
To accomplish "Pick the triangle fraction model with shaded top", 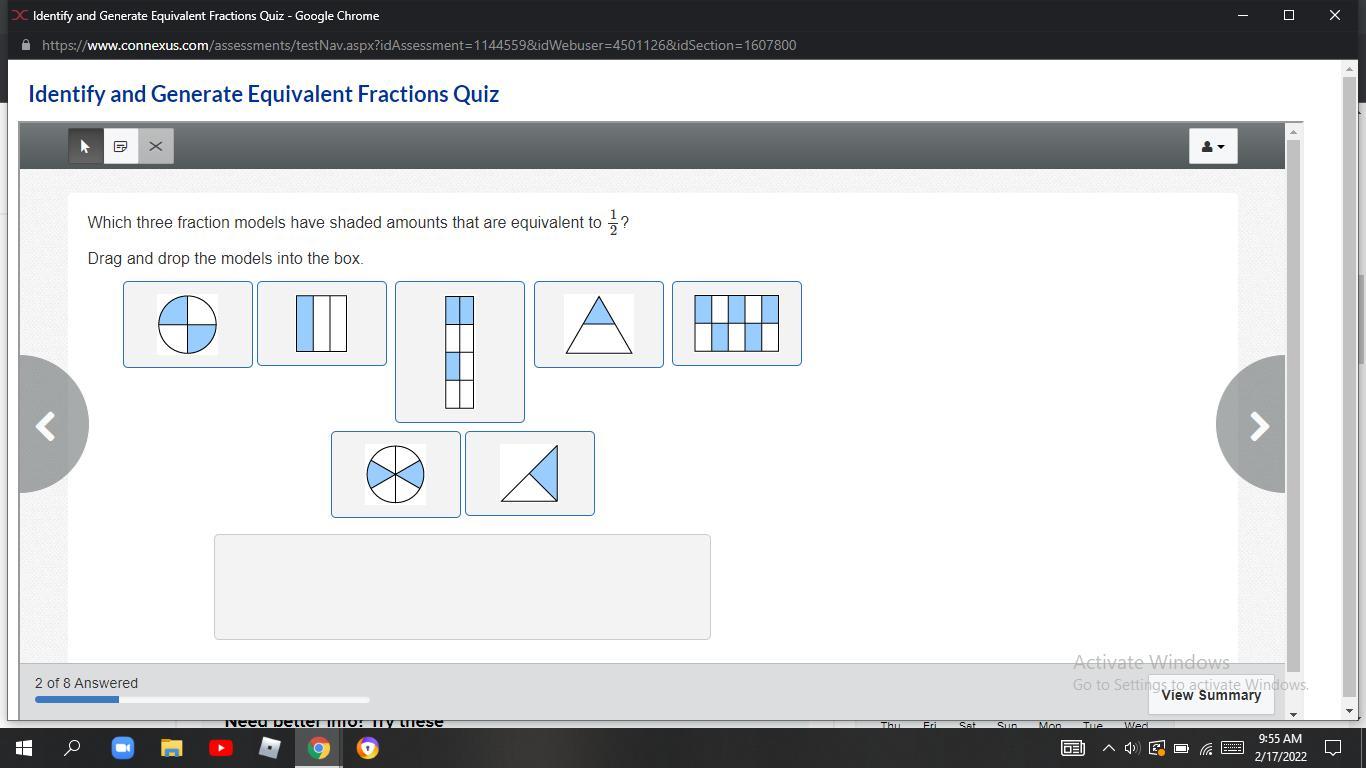I will pyautogui.click(x=599, y=325).
